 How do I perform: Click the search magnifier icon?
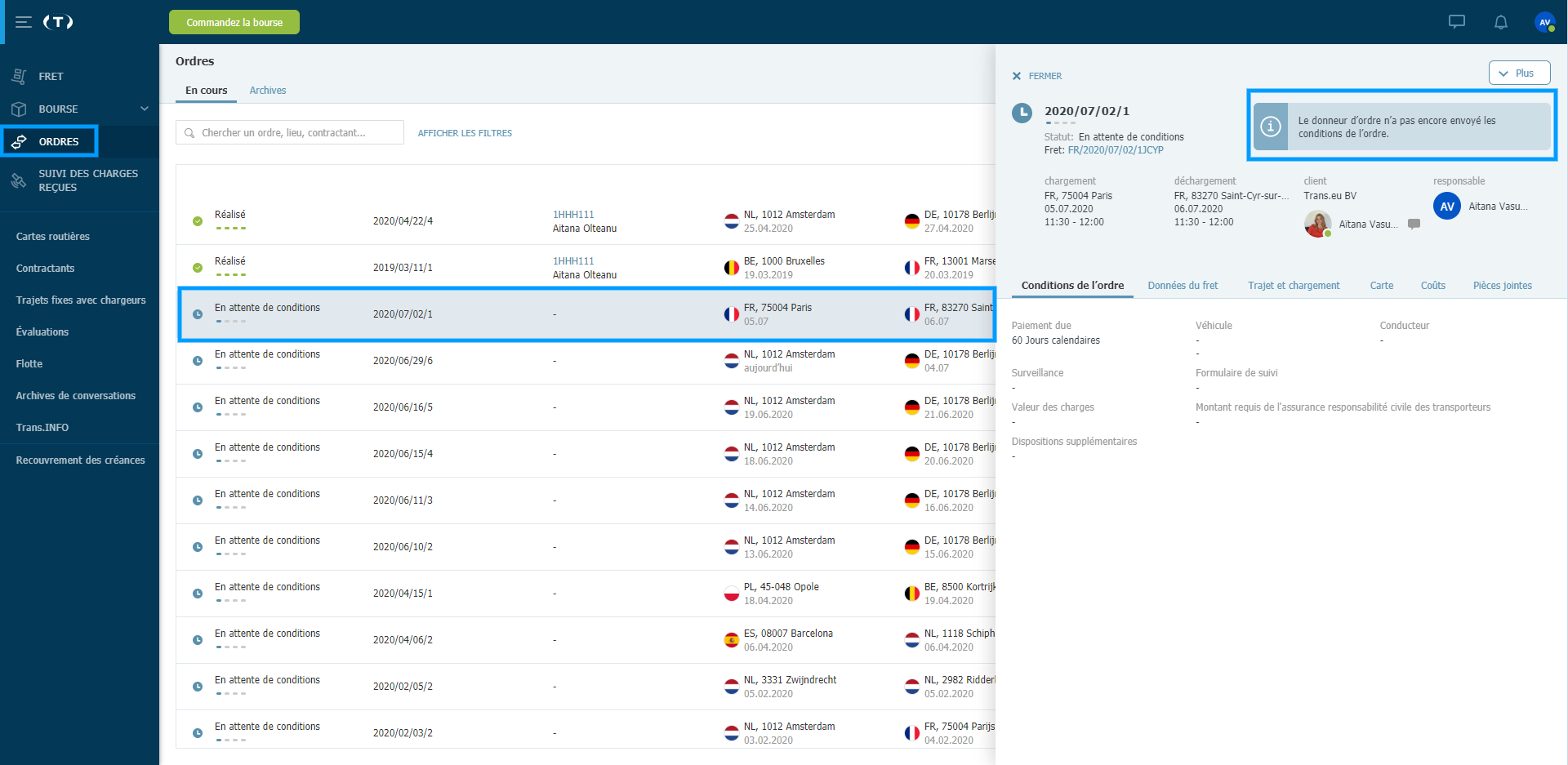(x=189, y=133)
